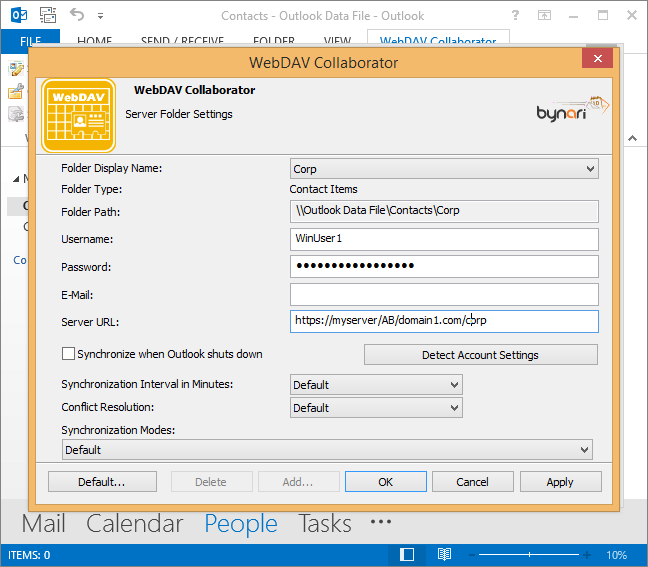Open the Conflict Resolution dropdown
The image size is (648, 567).
pos(376,408)
